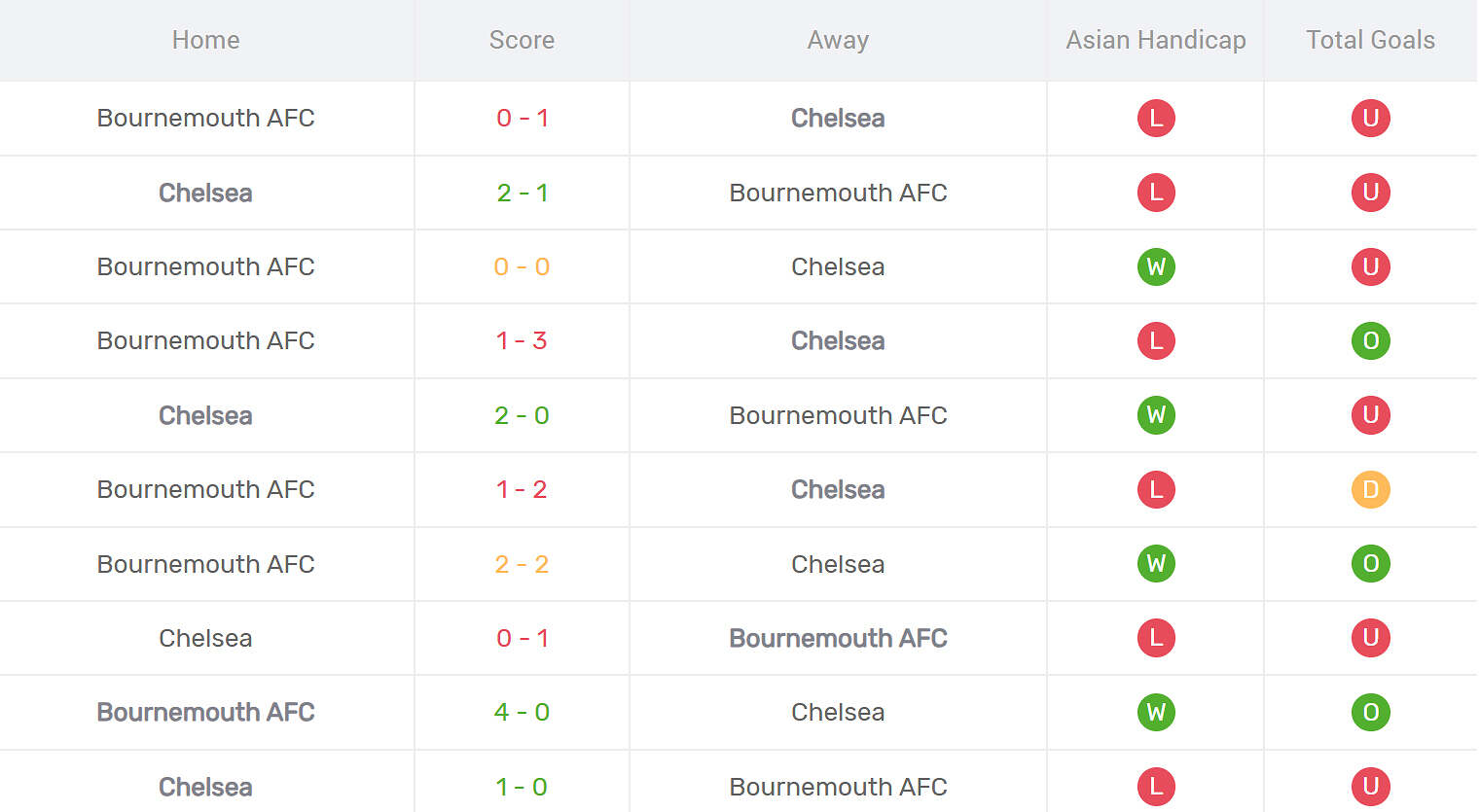Click the green W badge in the 2 - 2 row
The image size is (1480, 812).
tap(1156, 564)
